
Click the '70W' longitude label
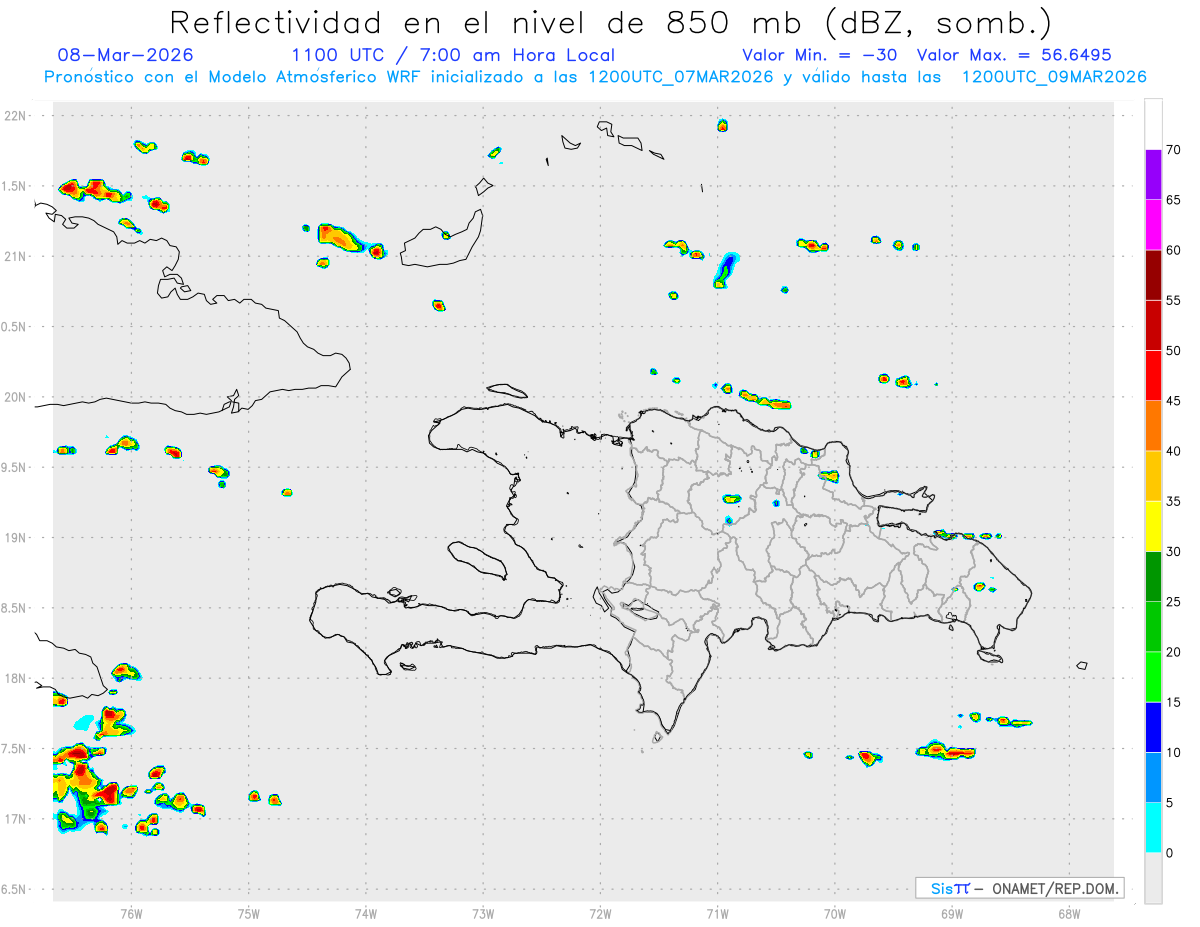[835, 913]
